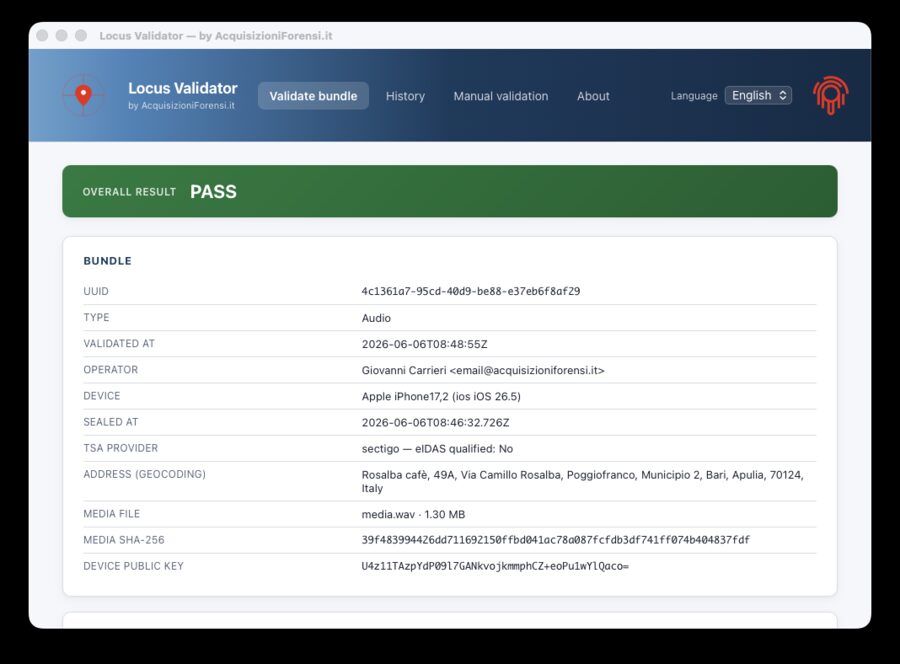Select the Media SHA-256 hash value
Image resolution: width=900 pixels, height=664 pixels.
(555, 539)
